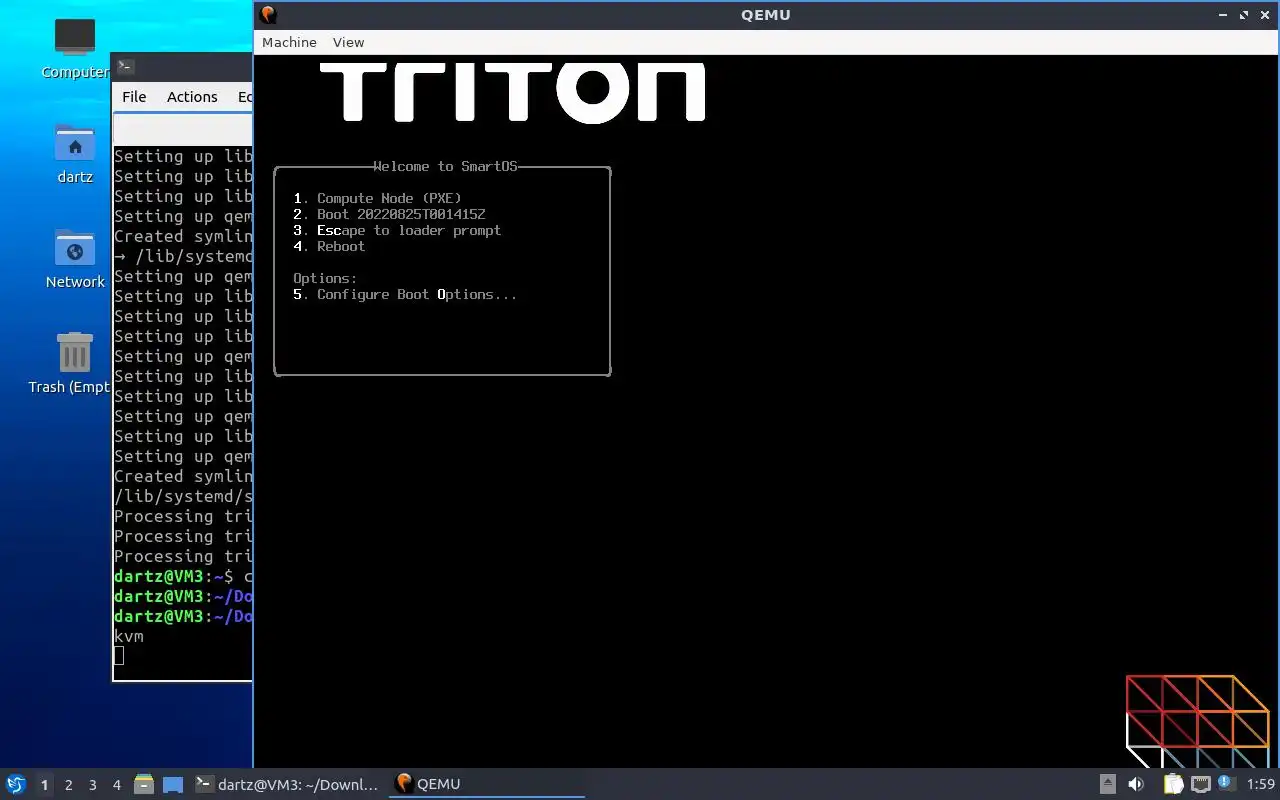Activate the dartz@VM3 terminal taskbar entry
The width and height of the screenshot is (1280, 800).
pos(288,784)
